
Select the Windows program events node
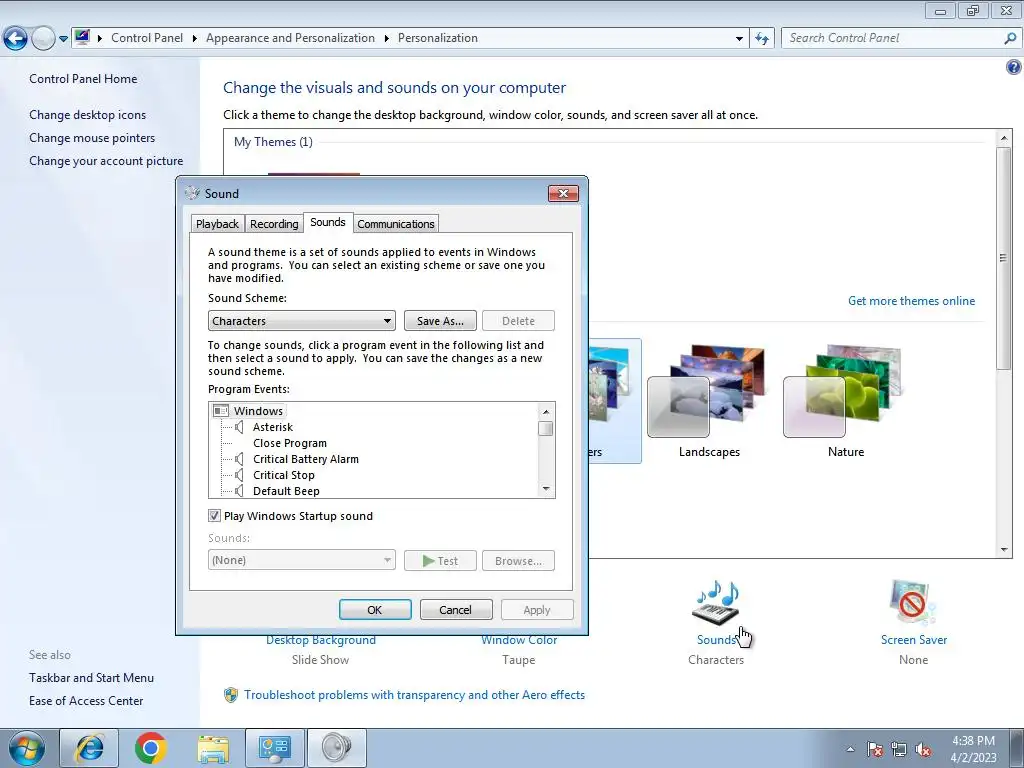[258, 411]
